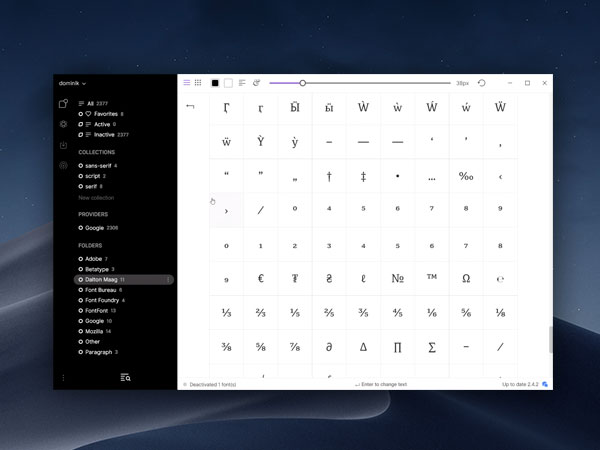This screenshot has height=450, width=600.
Task: Click Up to date 2.4.2 status
Action: point(520,384)
